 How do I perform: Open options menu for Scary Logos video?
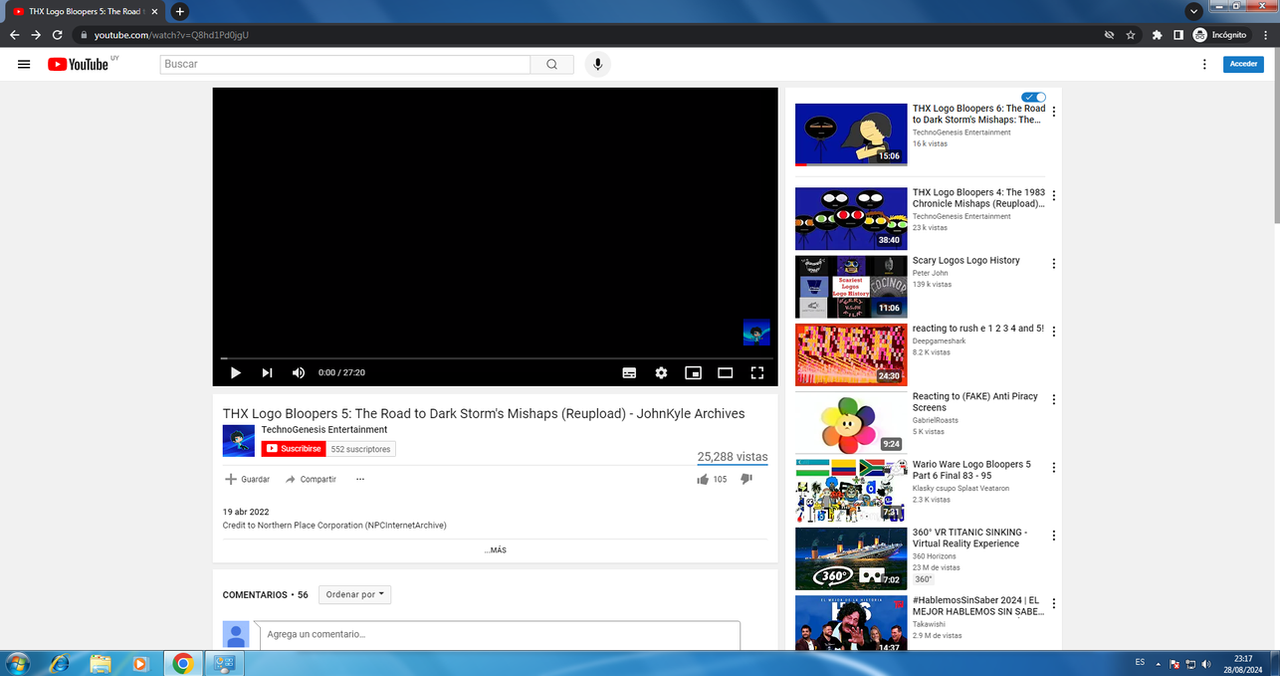click(x=1053, y=264)
